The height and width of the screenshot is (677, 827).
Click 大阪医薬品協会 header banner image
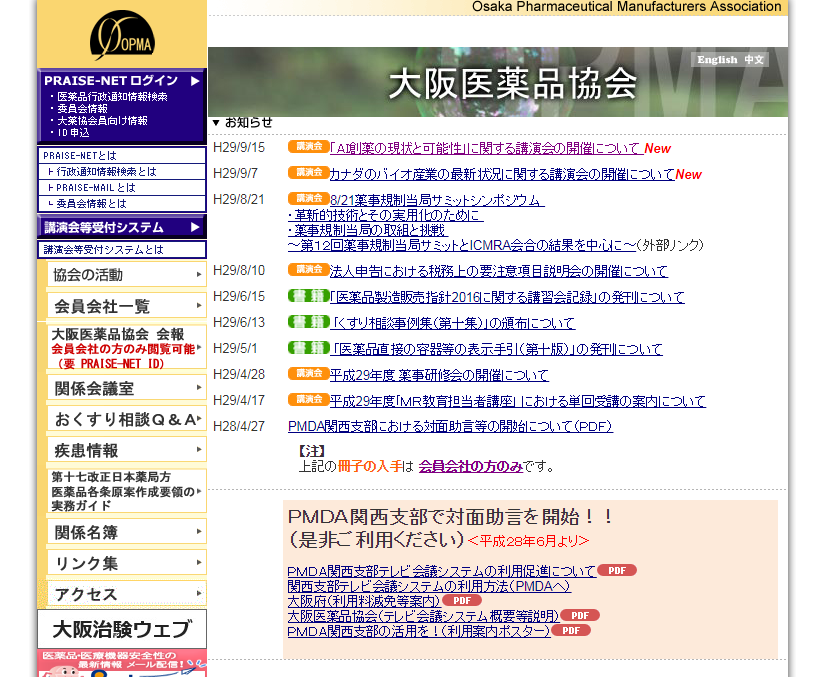coord(498,82)
